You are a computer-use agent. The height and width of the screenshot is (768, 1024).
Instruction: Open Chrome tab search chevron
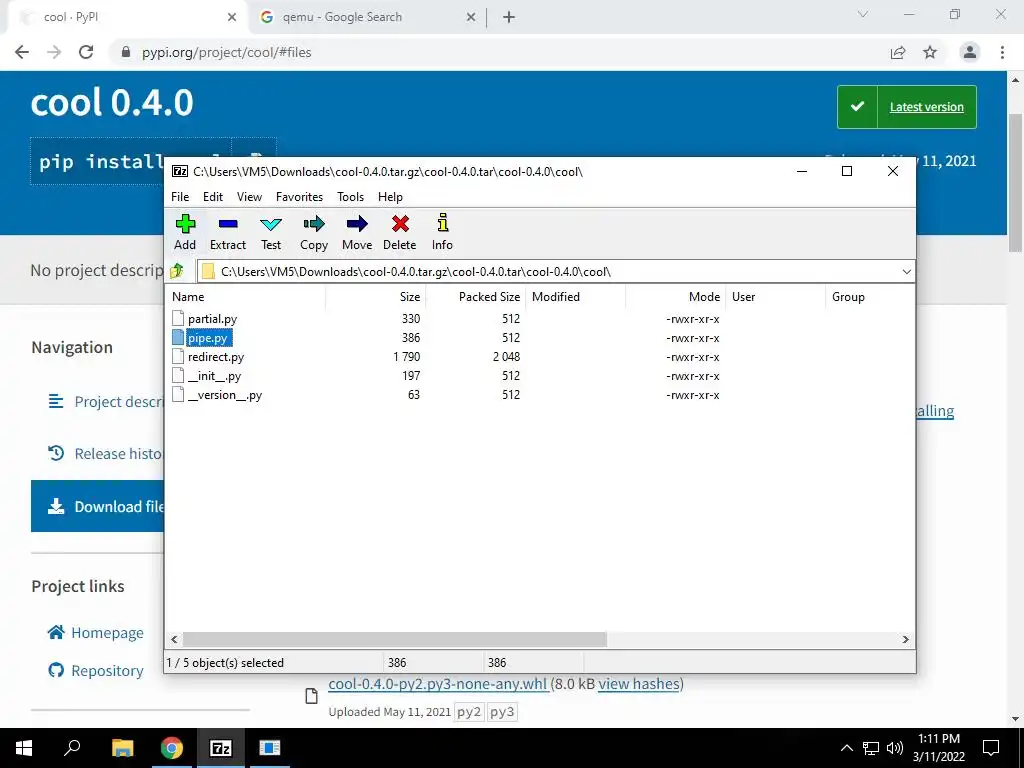click(863, 14)
